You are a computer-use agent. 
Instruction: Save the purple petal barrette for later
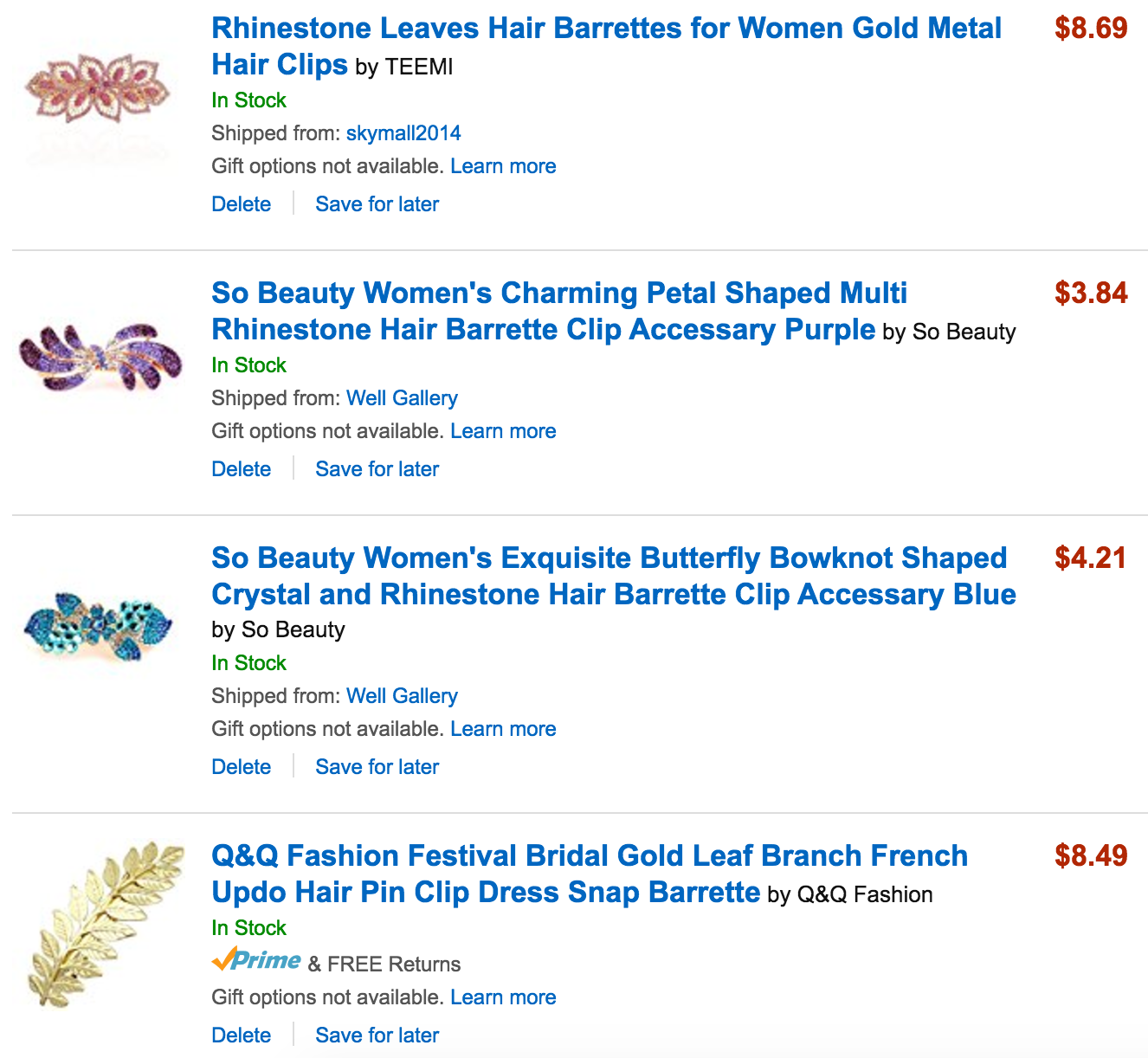pyautogui.click(x=377, y=469)
